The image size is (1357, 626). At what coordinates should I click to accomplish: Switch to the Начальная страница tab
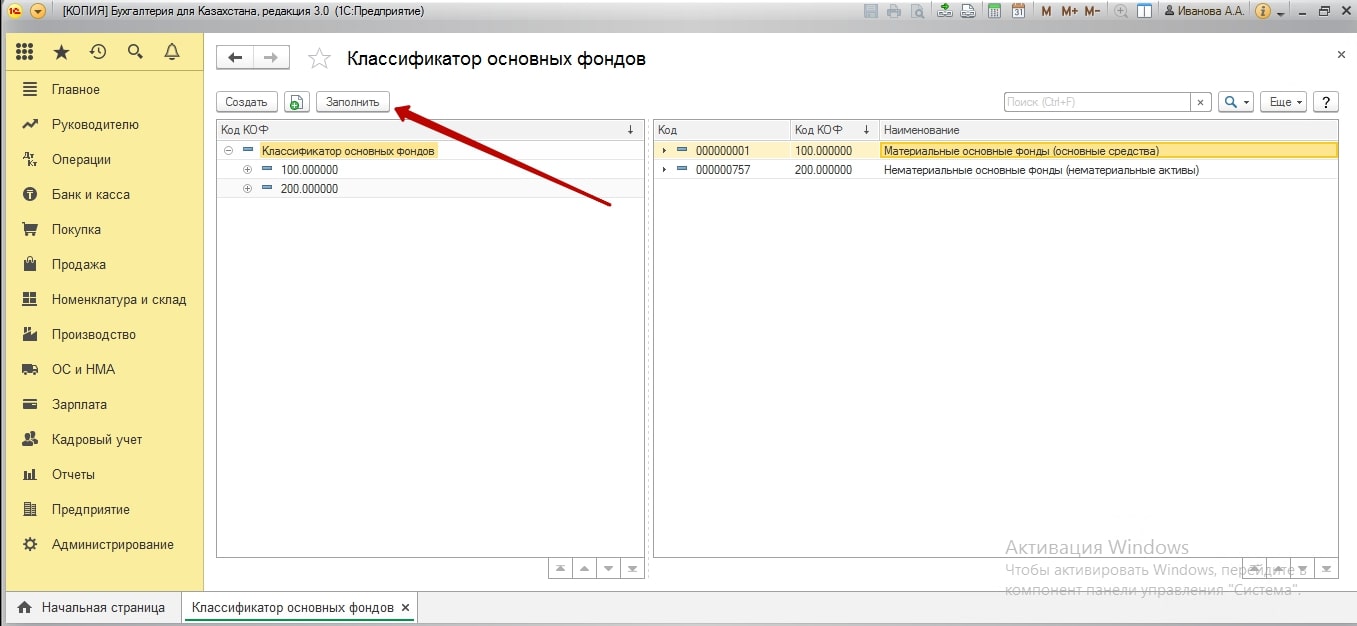pyautogui.click(x=93, y=607)
